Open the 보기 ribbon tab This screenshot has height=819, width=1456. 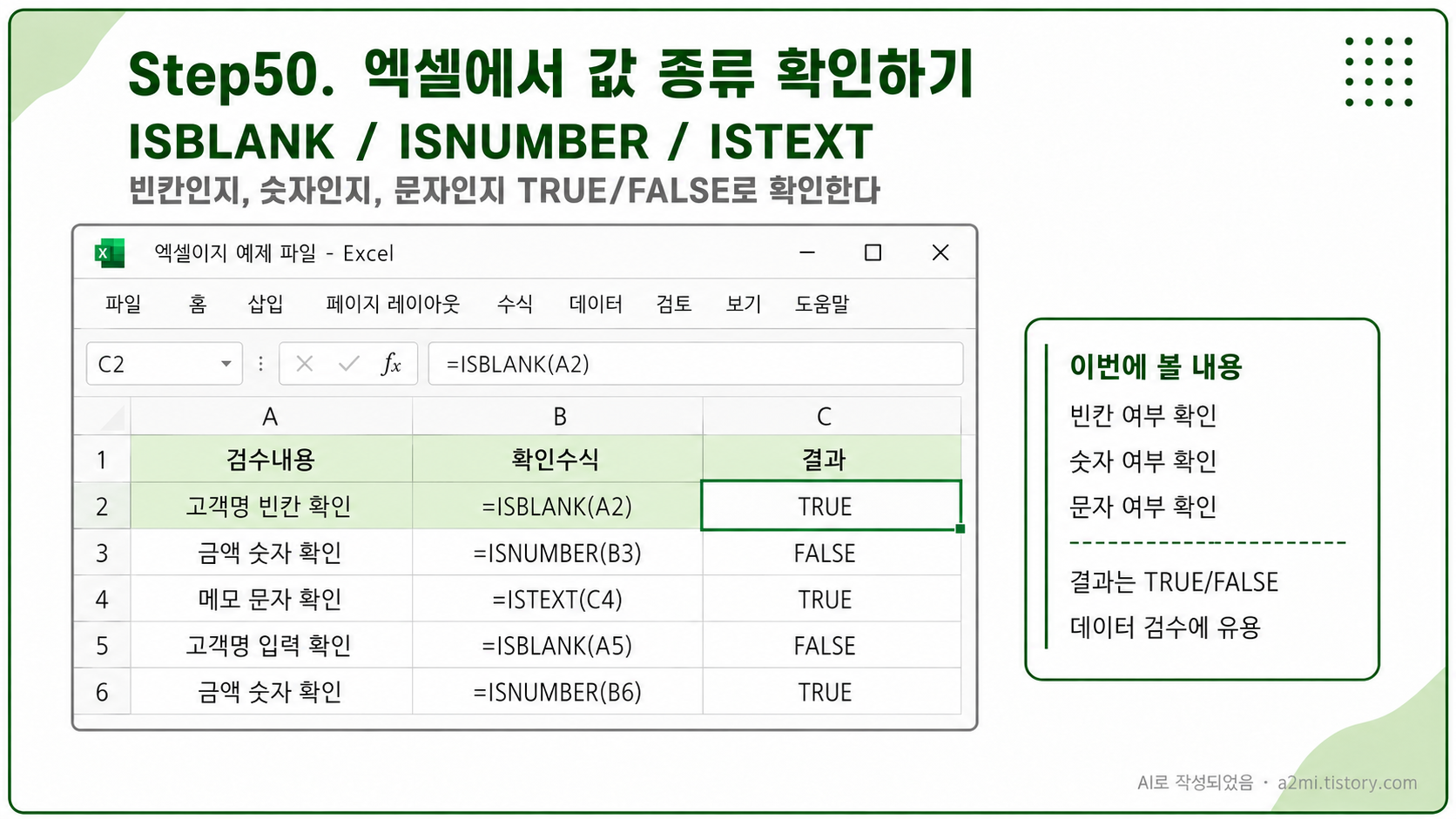pos(744,304)
